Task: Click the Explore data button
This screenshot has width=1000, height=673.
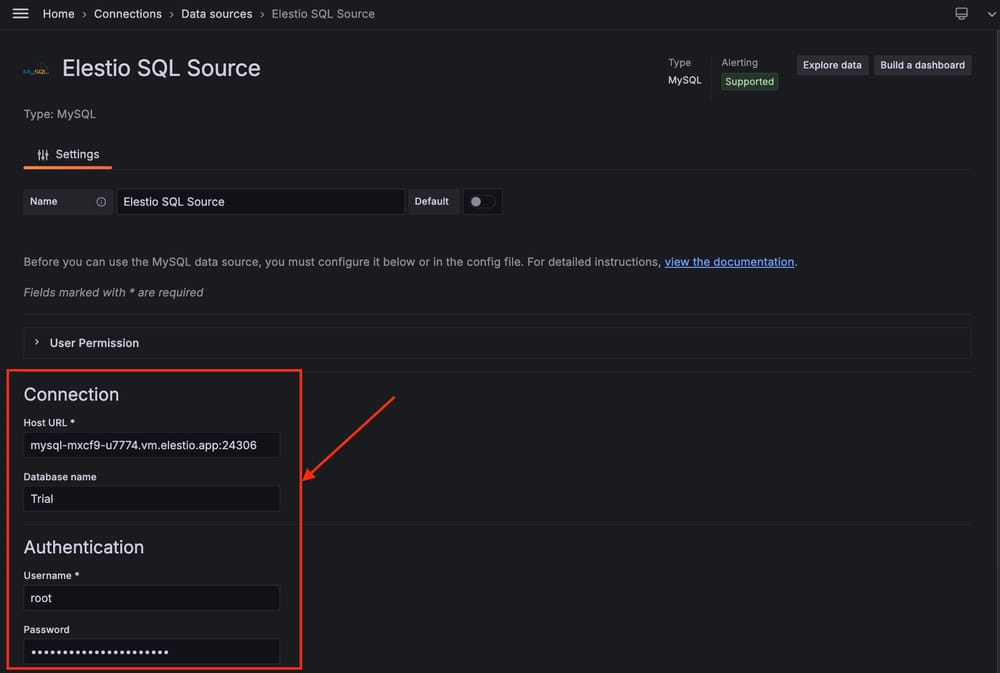Action: 832,64
